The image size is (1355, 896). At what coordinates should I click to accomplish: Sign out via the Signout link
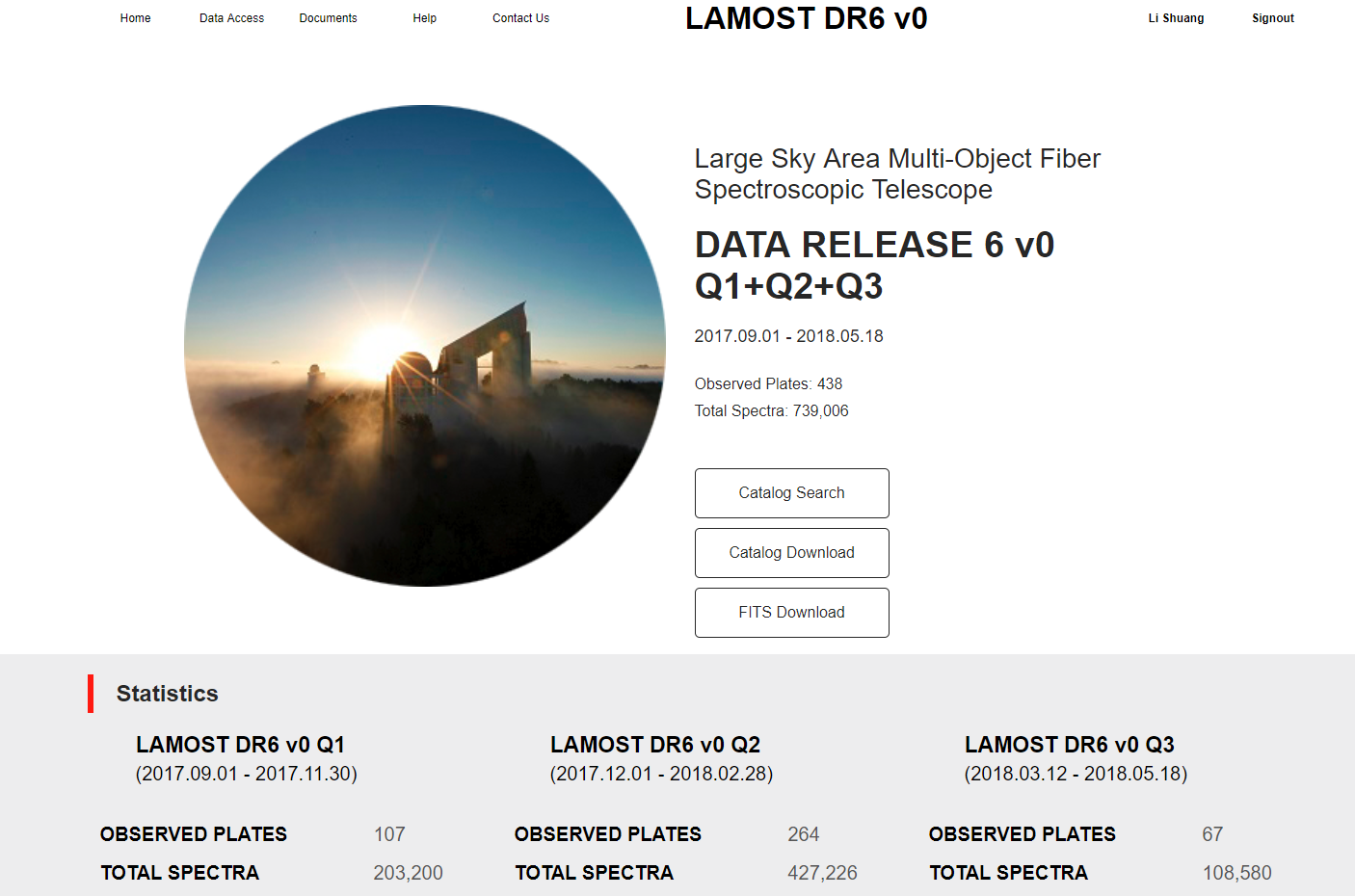pyautogui.click(x=1273, y=18)
